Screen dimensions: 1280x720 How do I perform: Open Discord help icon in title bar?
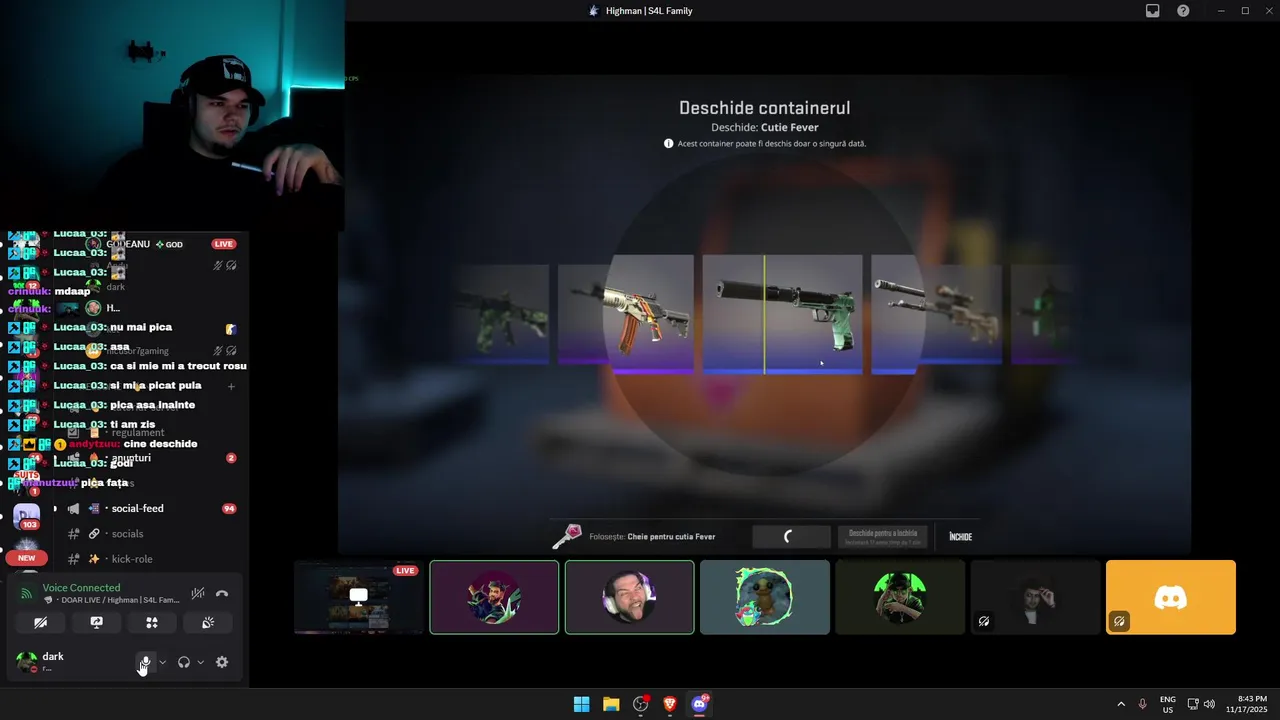(x=1183, y=11)
